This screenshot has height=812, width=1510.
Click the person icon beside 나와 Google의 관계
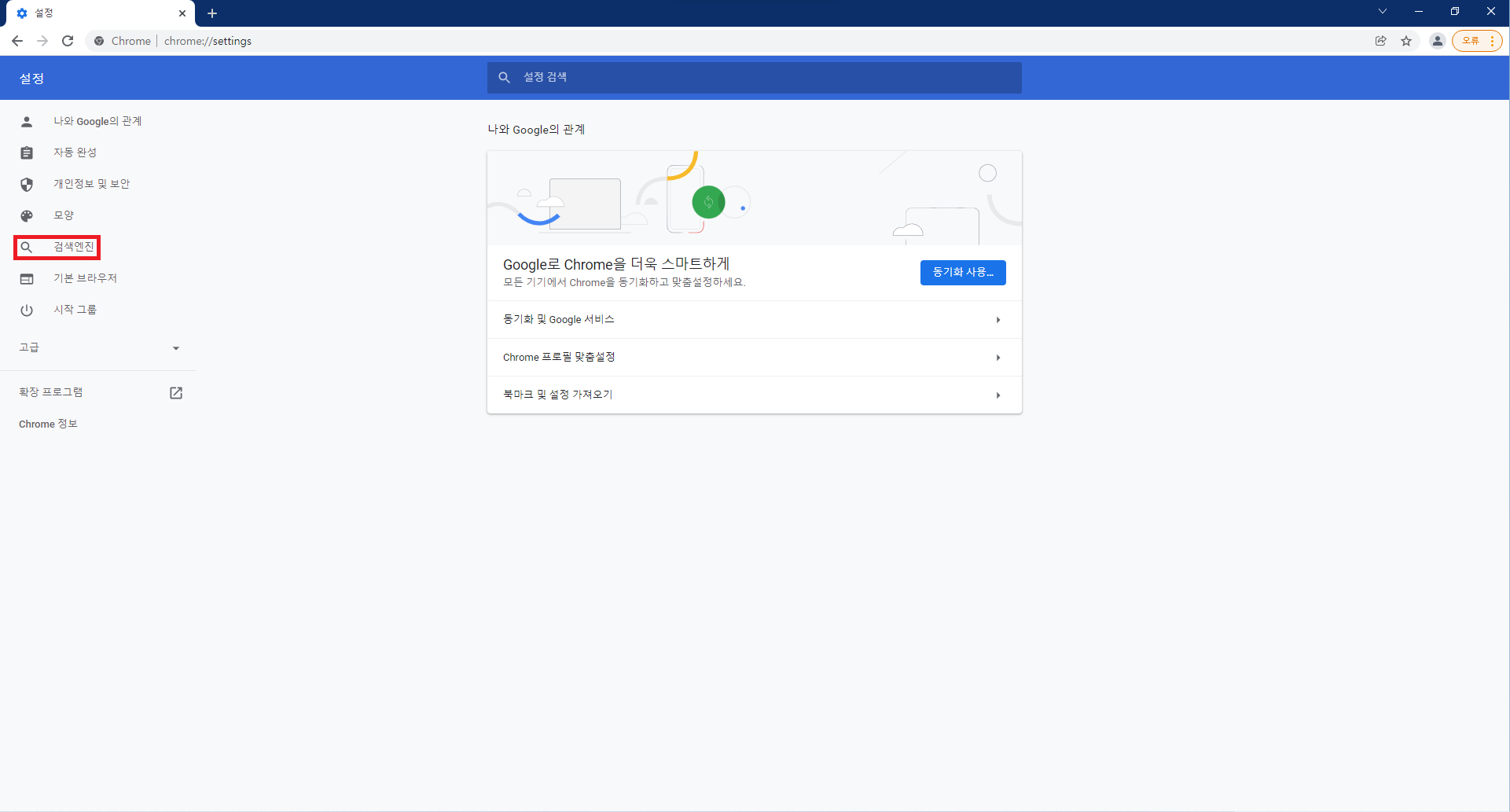[x=27, y=122]
